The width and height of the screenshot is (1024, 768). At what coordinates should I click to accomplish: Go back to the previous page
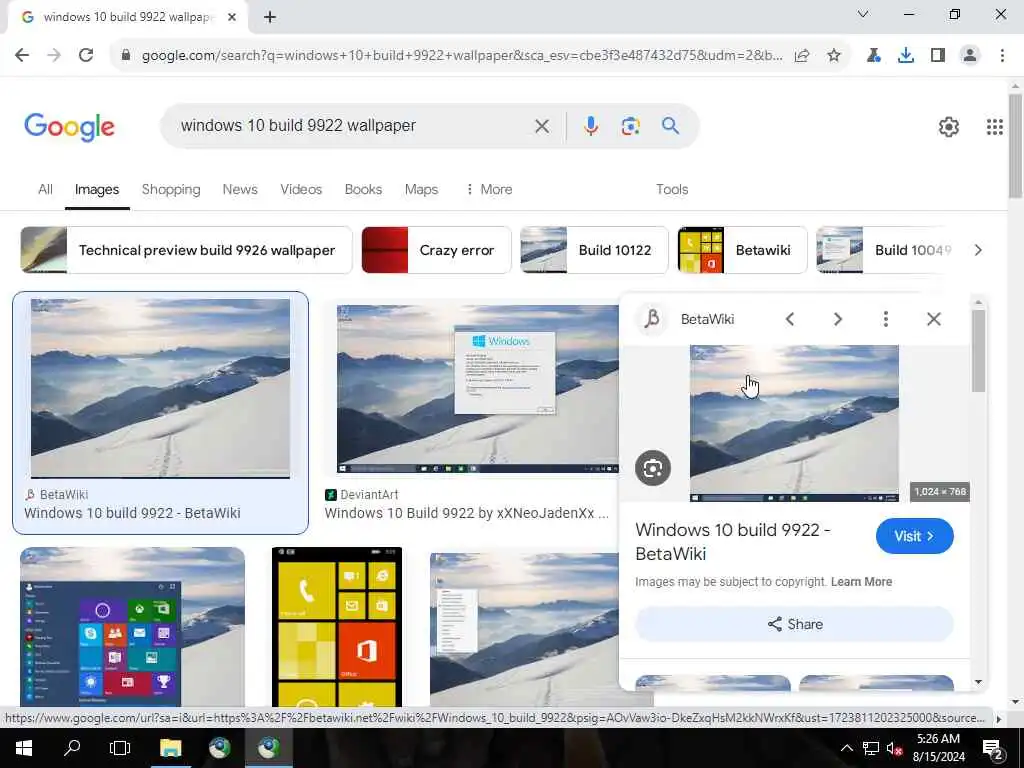(x=22, y=55)
